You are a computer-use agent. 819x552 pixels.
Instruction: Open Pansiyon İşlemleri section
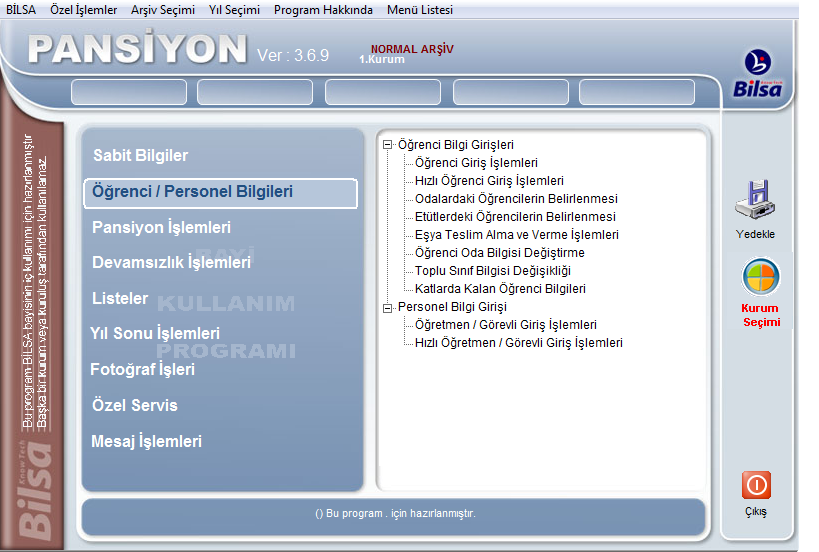(x=161, y=228)
